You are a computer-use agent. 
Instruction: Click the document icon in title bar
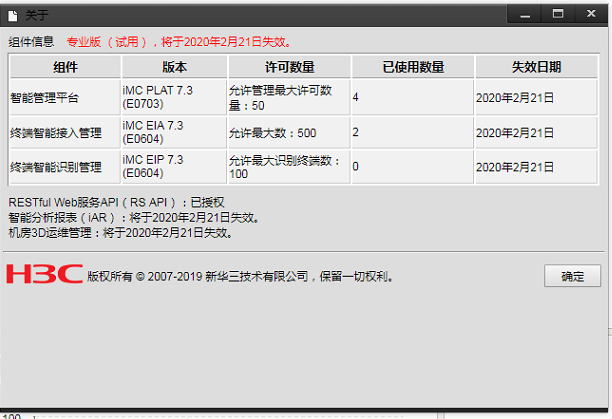coord(13,16)
